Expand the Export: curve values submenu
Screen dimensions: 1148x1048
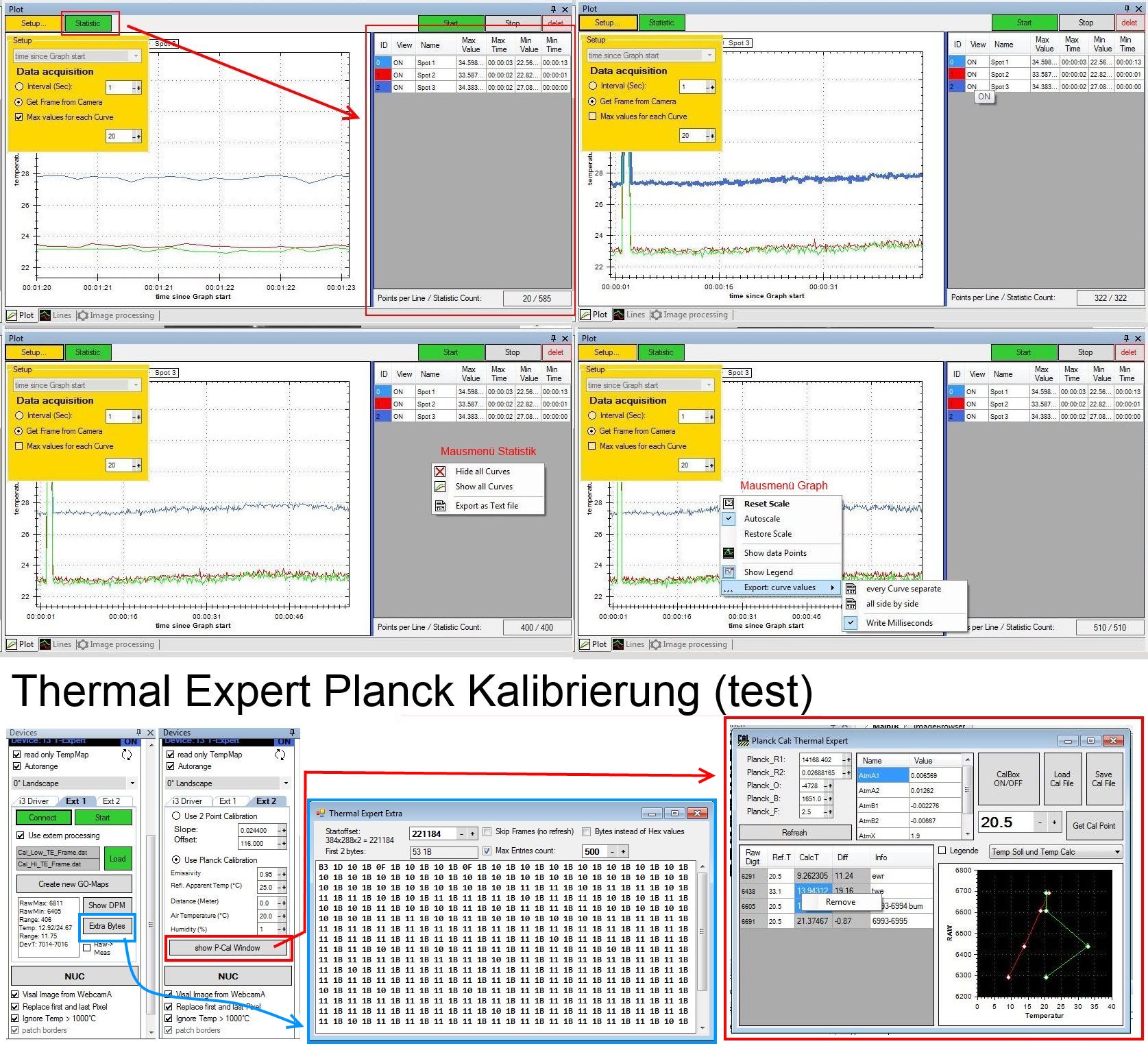780,587
